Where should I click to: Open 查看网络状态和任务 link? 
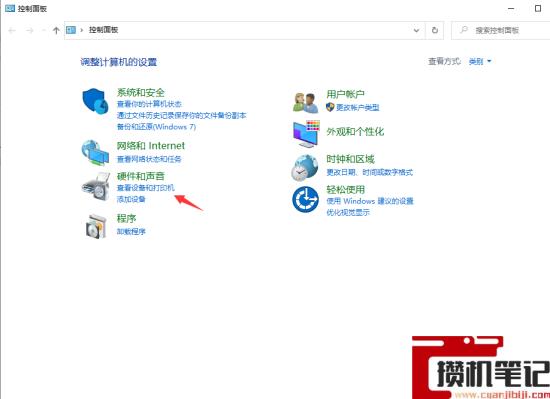[x=149, y=159]
